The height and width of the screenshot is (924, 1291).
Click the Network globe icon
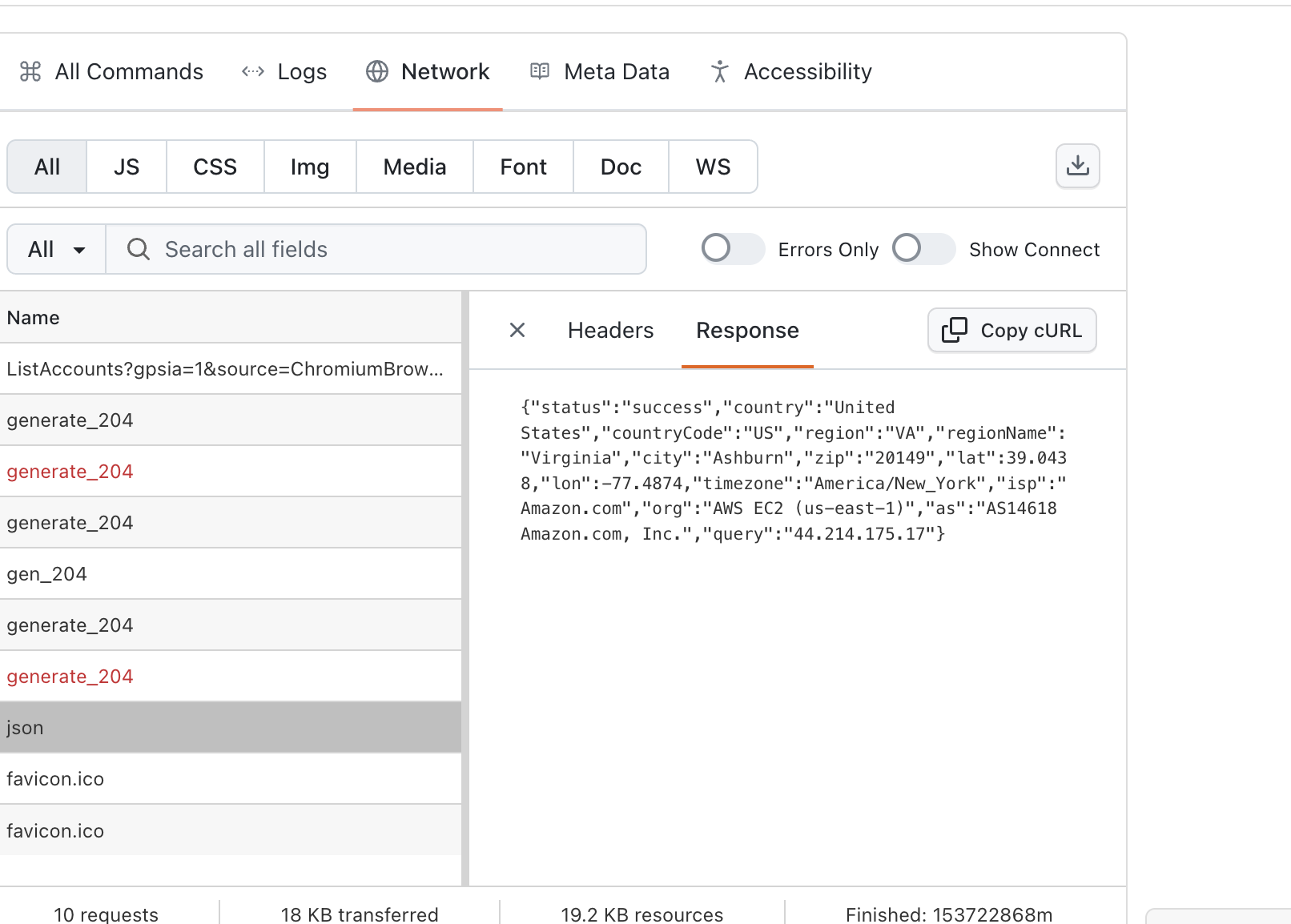377,71
